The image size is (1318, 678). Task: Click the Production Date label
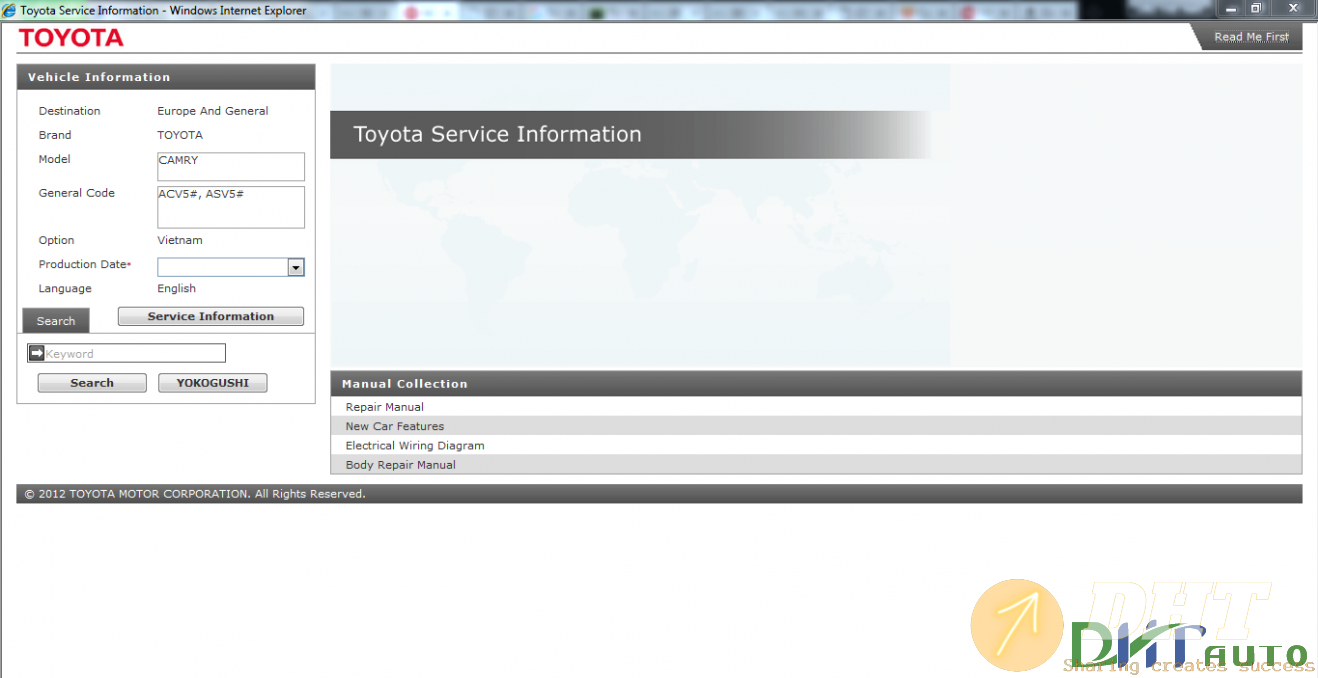(83, 264)
